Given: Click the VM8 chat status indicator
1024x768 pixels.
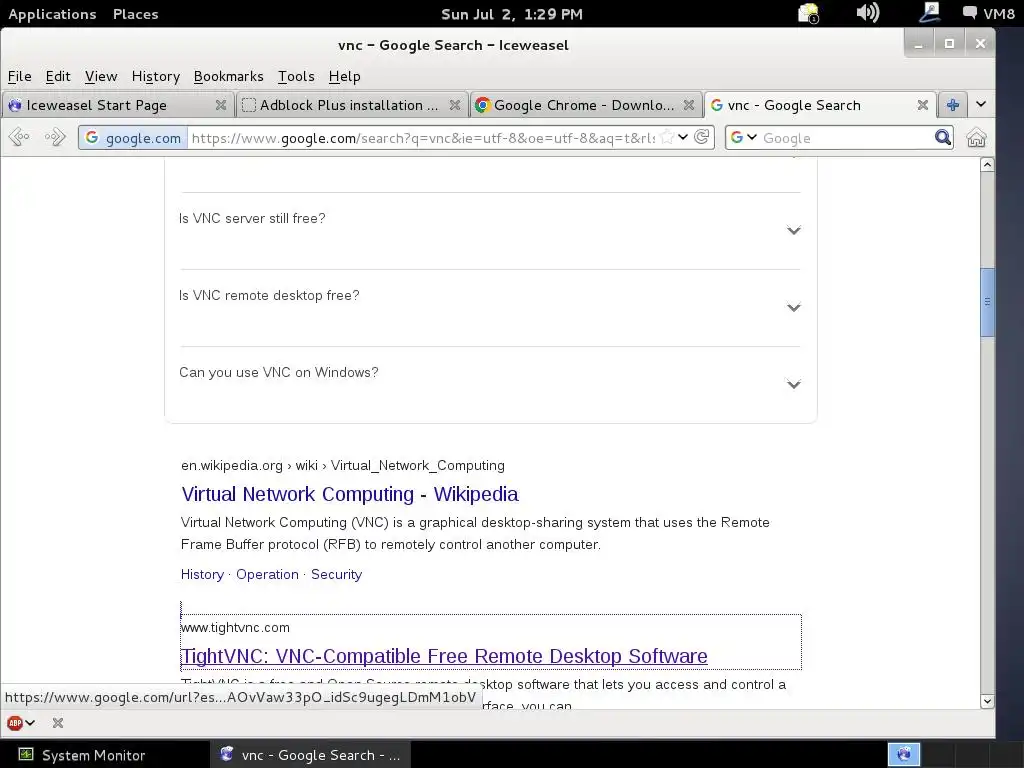Looking at the screenshot, I should pyautogui.click(x=989, y=13).
